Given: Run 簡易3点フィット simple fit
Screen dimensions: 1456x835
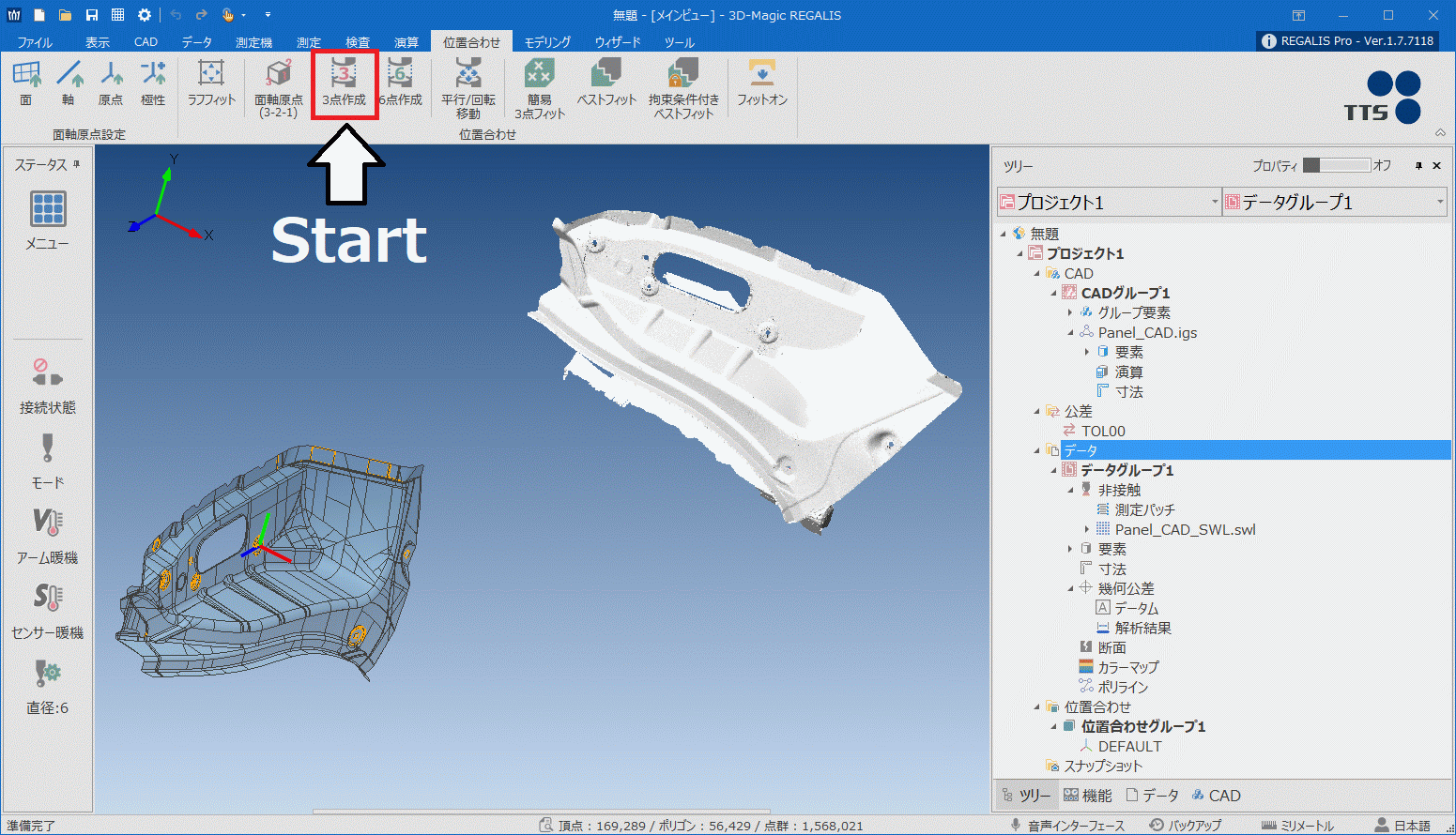Looking at the screenshot, I should click(540, 88).
